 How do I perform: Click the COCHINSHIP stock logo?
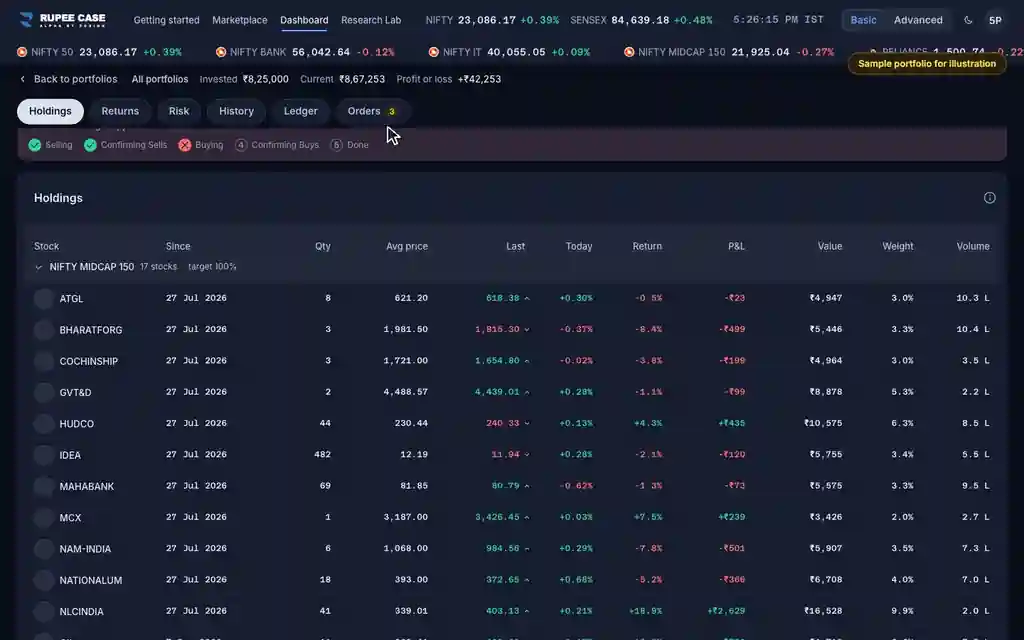[44, 361]
